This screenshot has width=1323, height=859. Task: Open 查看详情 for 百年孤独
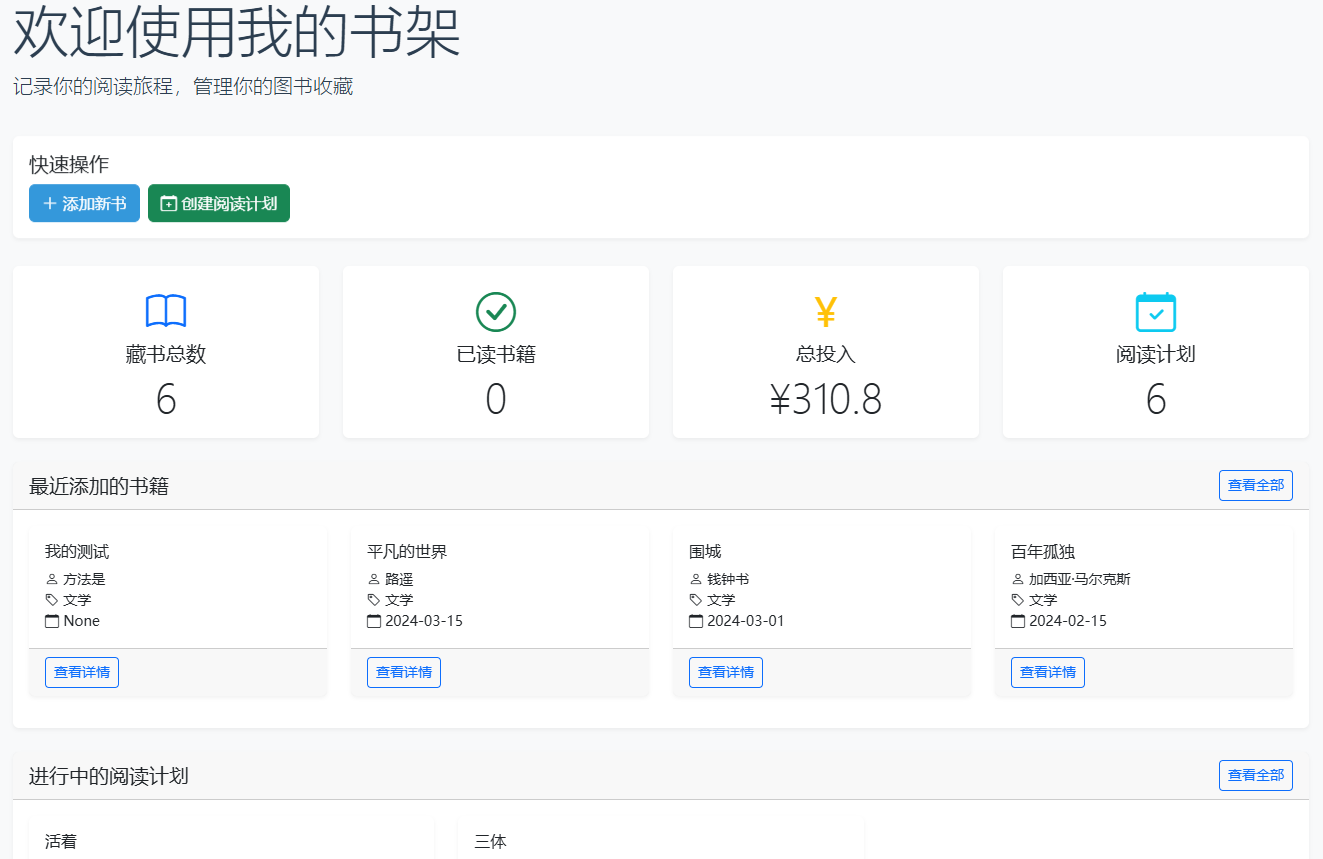[1048, 672]
